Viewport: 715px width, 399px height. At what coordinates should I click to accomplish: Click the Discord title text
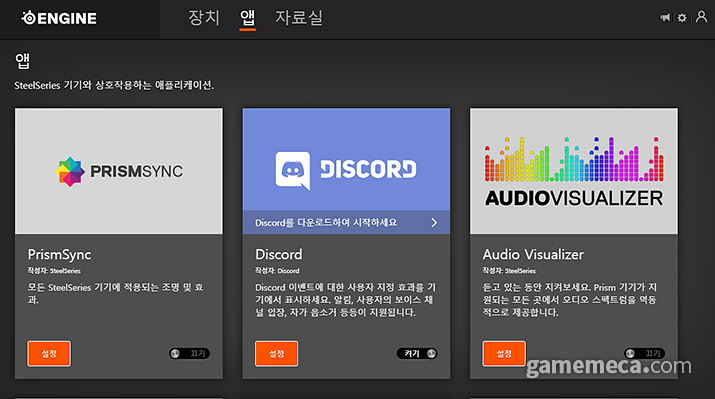click(279, 254)
